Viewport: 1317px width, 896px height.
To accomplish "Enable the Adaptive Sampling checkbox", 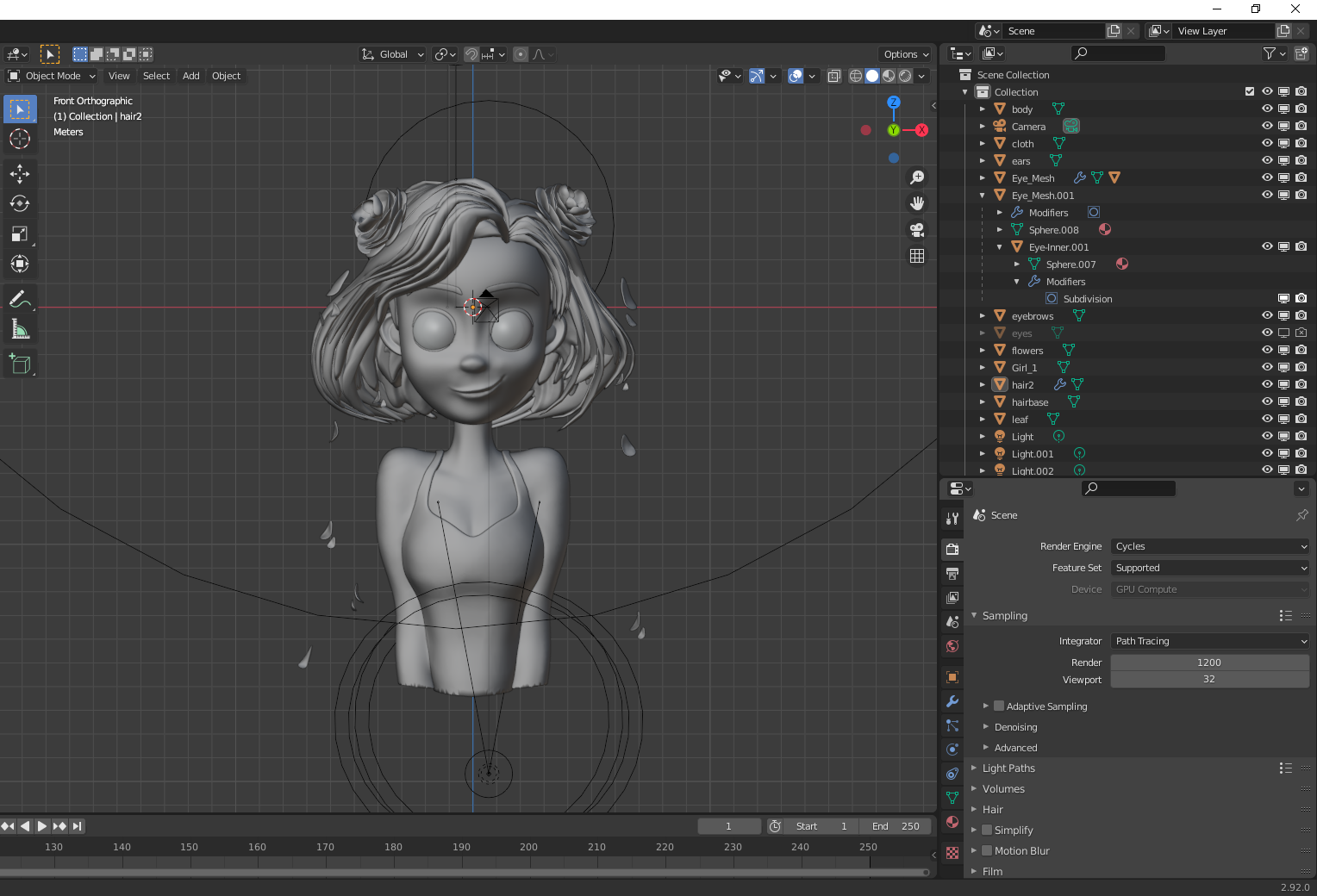I will click(999, 706).
